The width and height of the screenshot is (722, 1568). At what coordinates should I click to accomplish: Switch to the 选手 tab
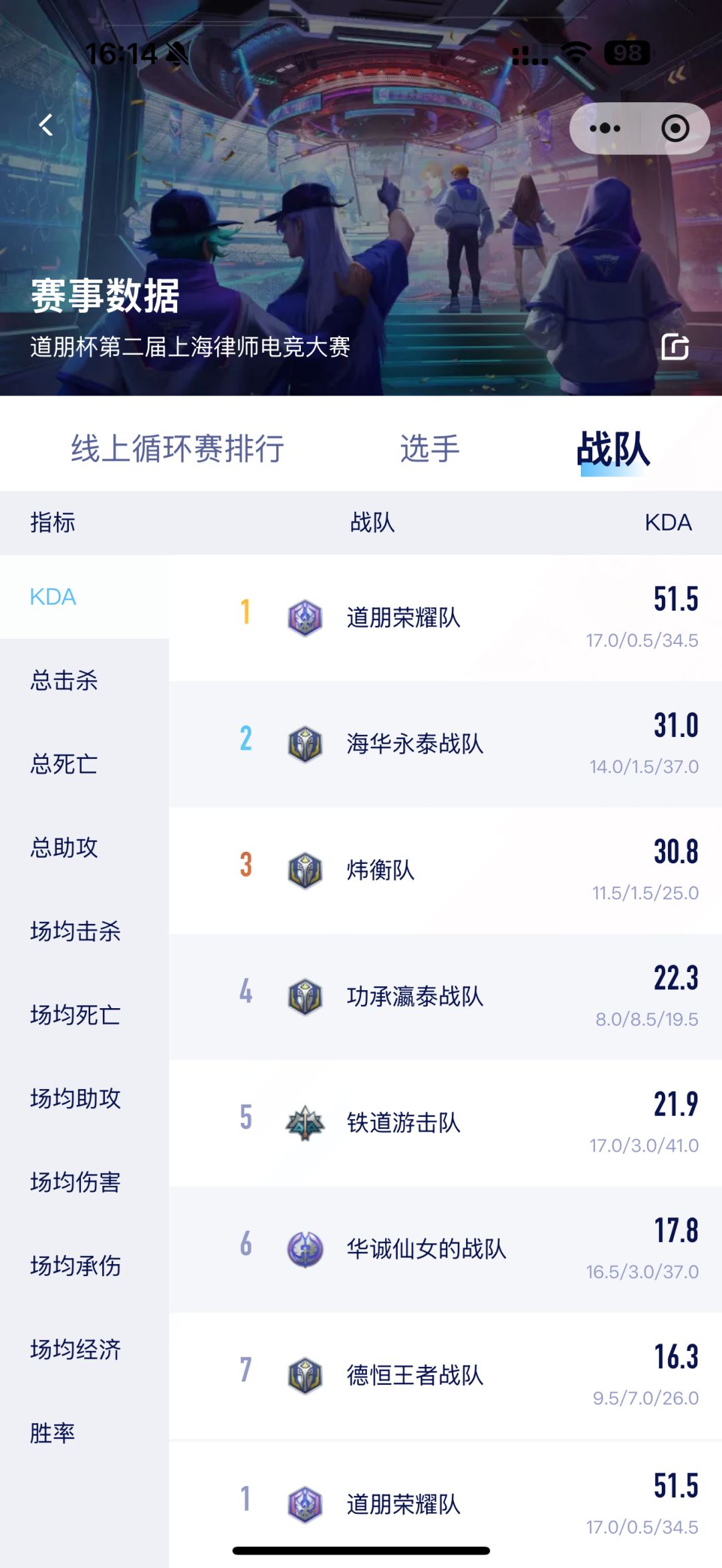coord(429,448)
